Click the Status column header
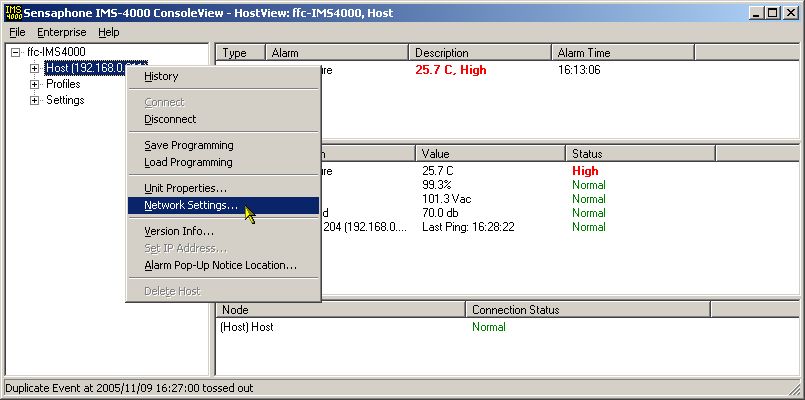 640,154
